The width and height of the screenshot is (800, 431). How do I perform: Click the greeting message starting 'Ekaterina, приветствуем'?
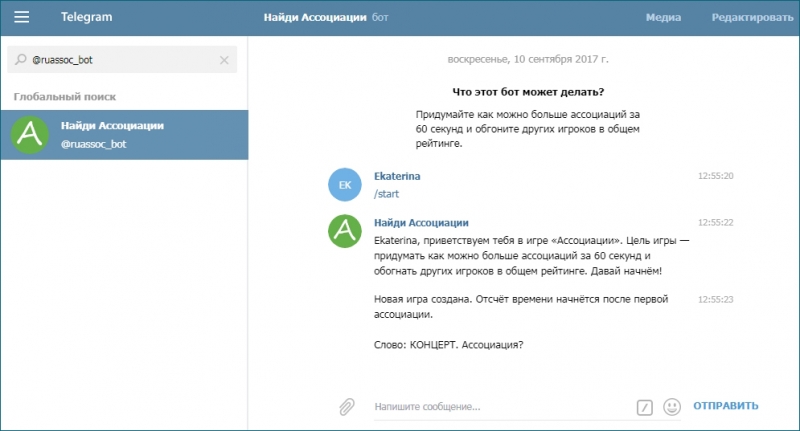point(532,256)
